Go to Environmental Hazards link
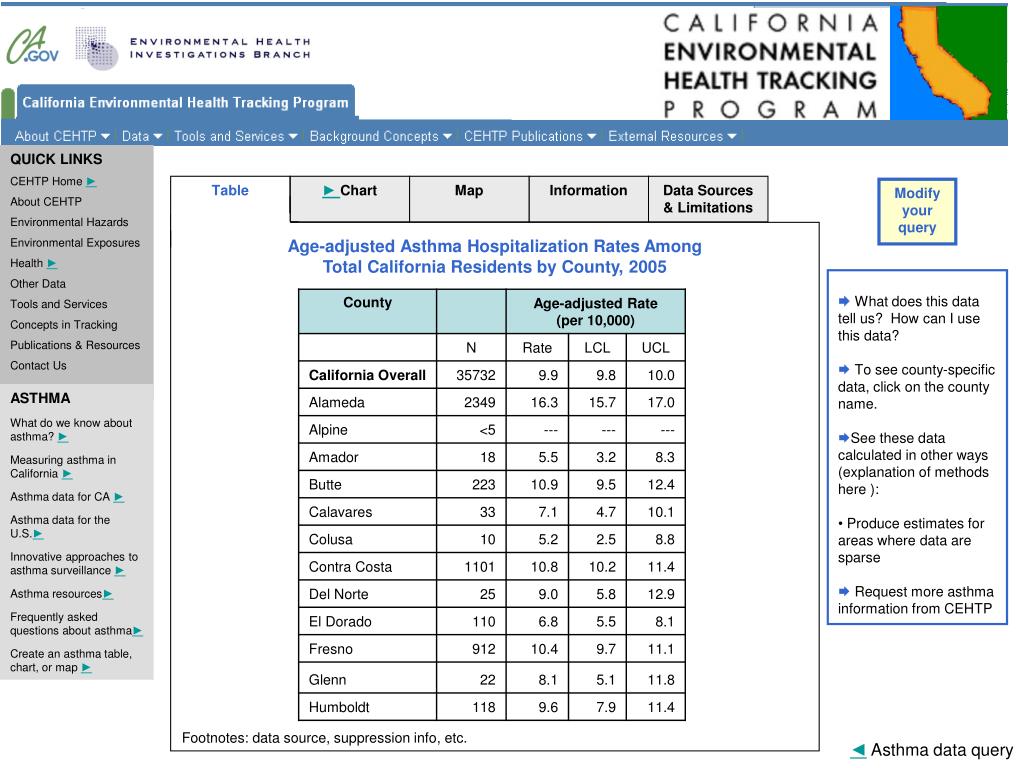This screenshot has width=1024, height=768. tap(69, 223)
